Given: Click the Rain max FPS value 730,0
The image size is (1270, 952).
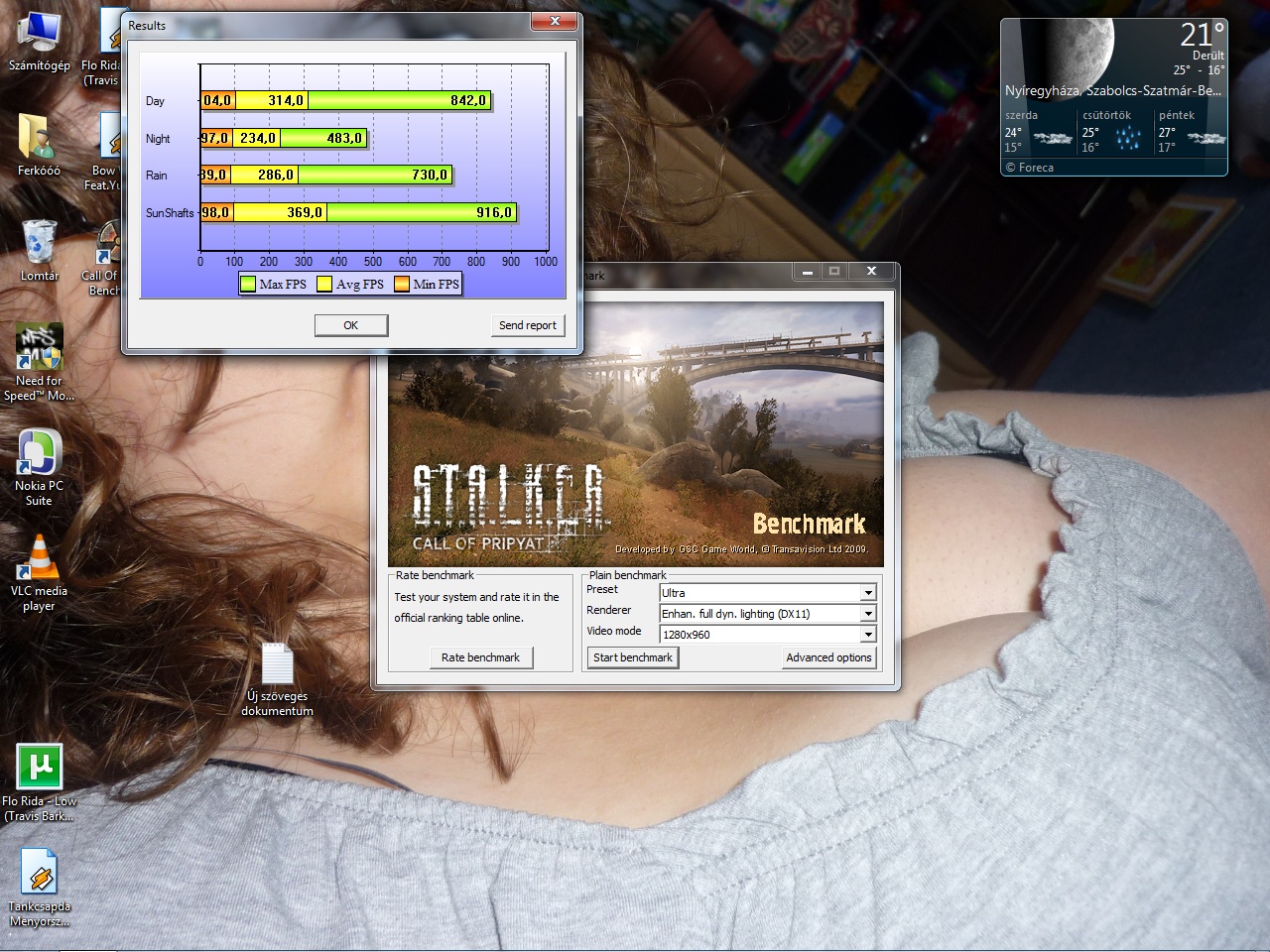Looking at the screenshot, I should point(430,175).
